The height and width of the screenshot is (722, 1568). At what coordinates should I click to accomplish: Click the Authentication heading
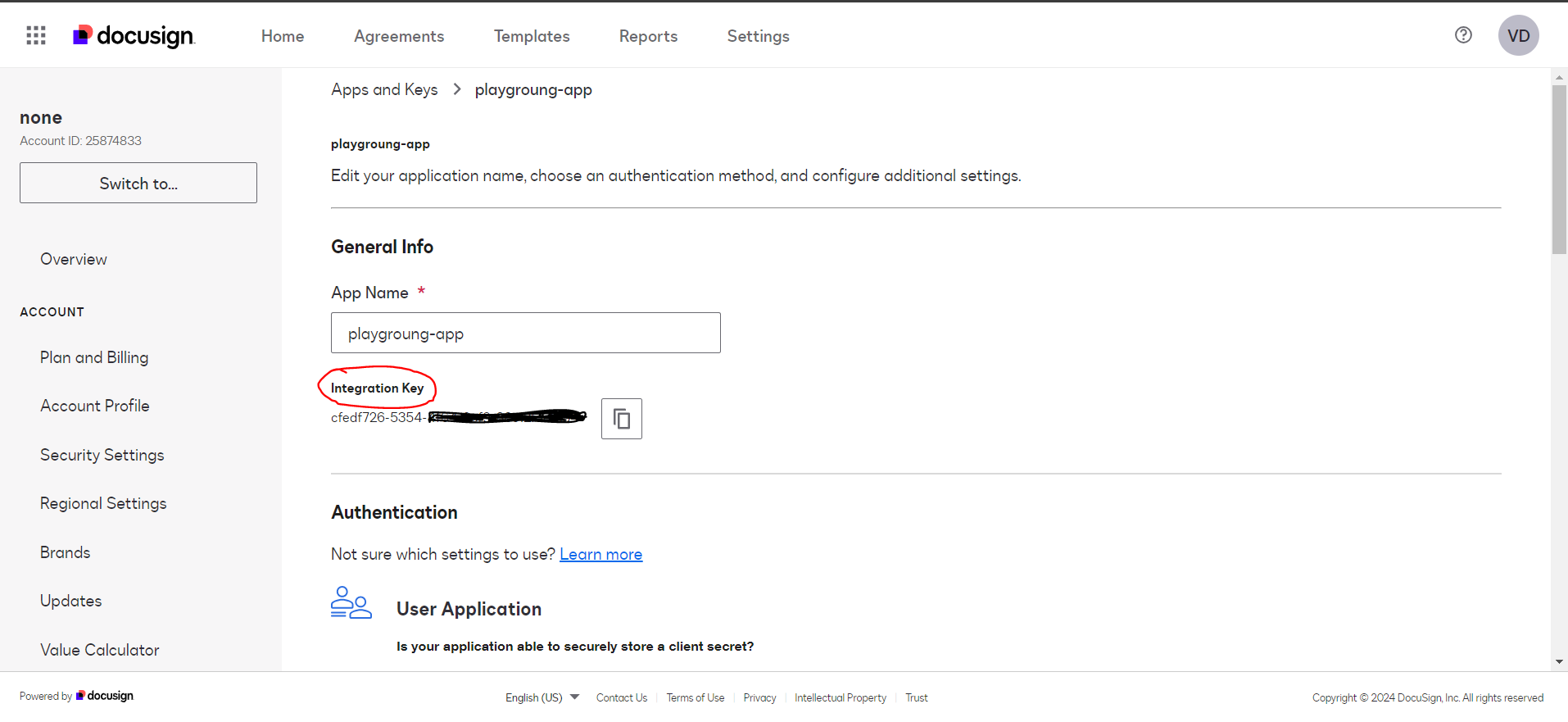tap(395, 512)
